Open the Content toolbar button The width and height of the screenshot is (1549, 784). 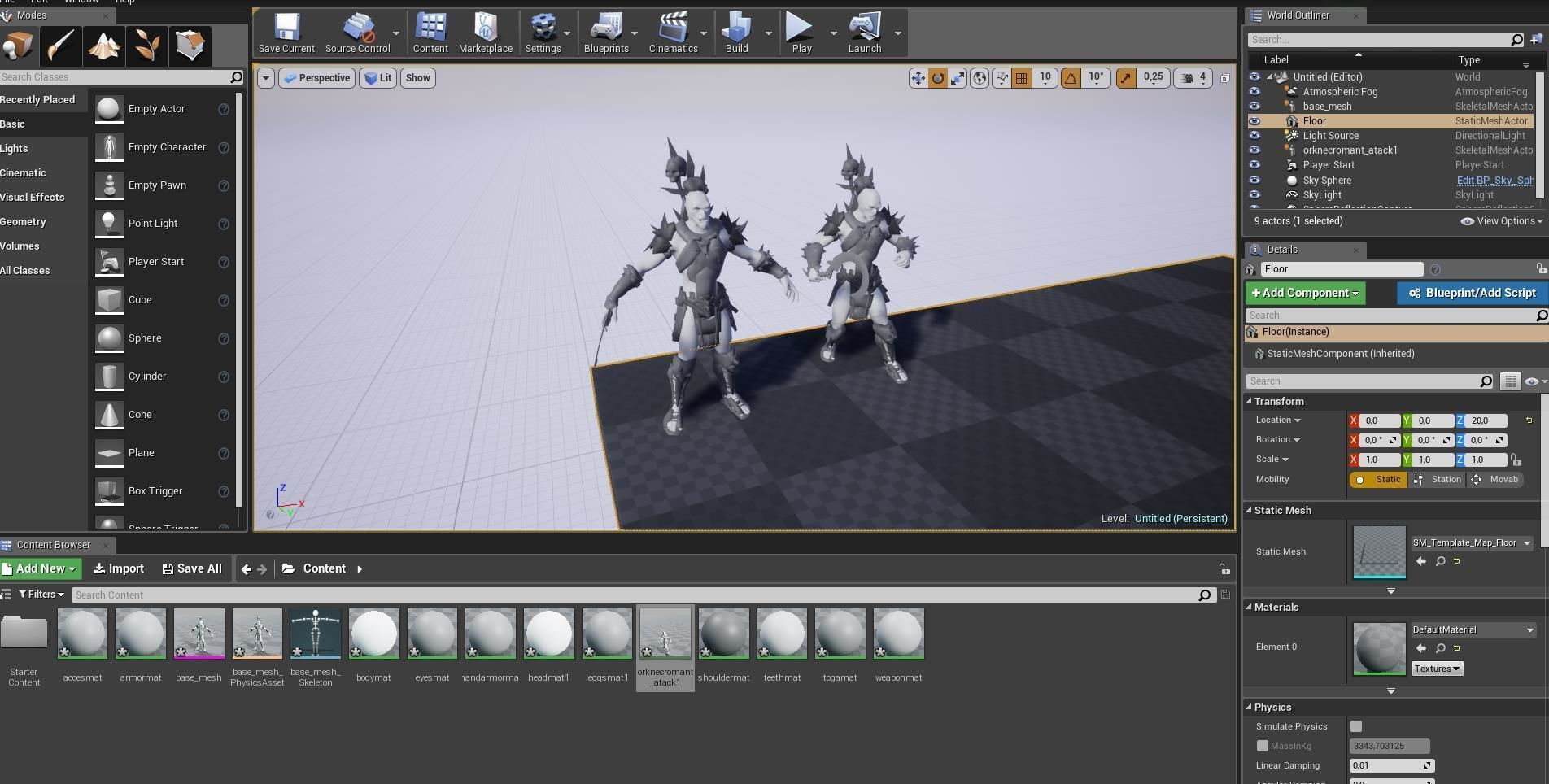pos(430,33)
